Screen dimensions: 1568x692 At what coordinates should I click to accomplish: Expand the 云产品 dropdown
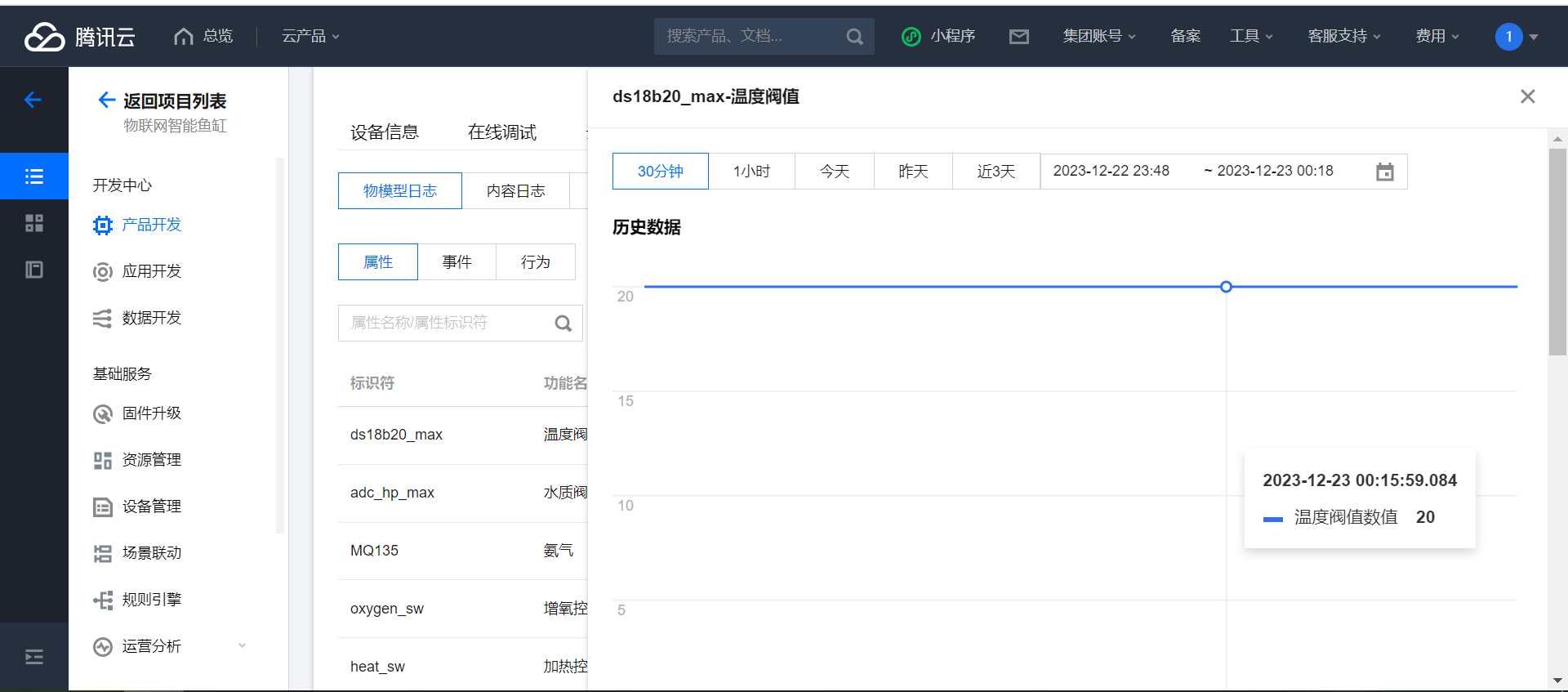click(310, 36)
